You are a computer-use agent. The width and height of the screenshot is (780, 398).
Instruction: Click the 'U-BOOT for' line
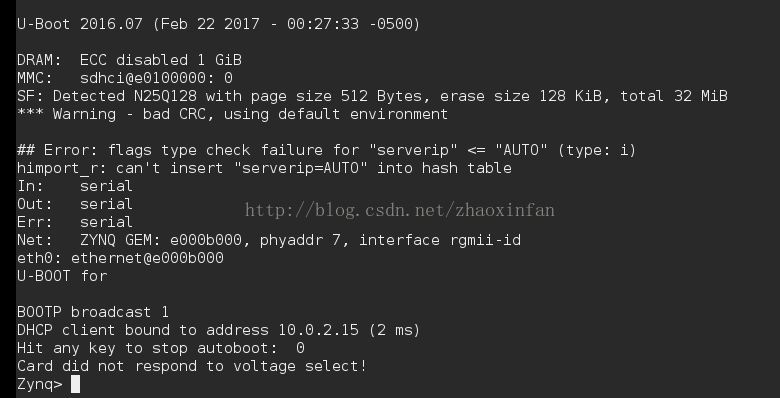point(62,276)
